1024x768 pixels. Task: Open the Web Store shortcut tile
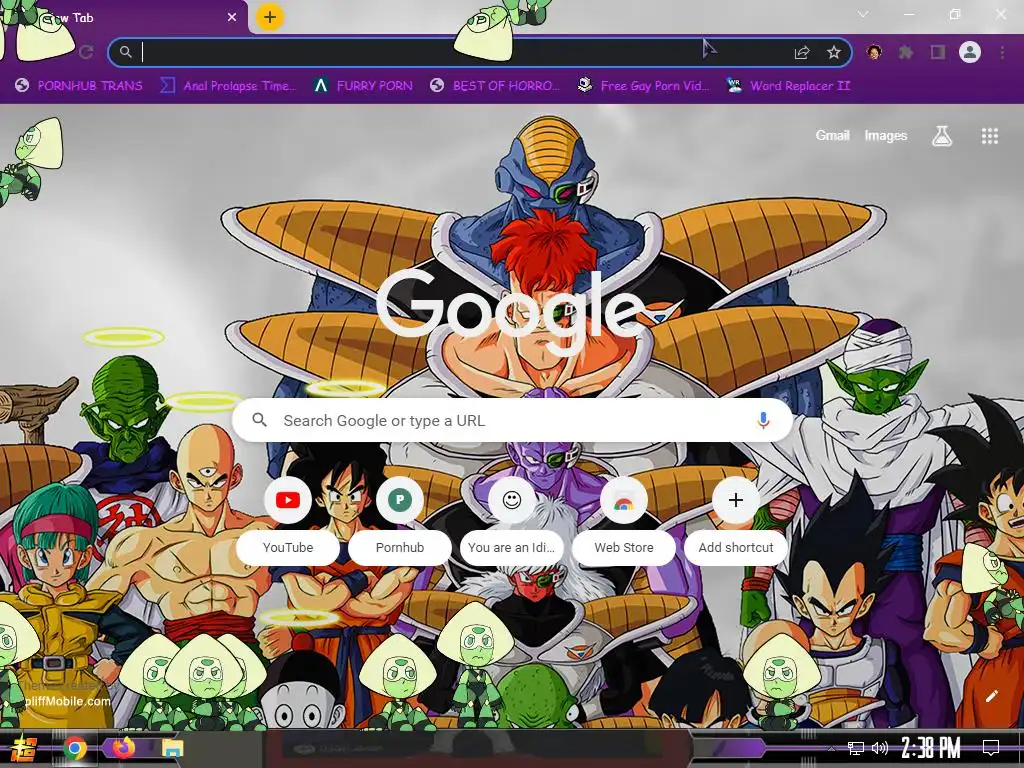pyautogui.click(x=624, y=523)
